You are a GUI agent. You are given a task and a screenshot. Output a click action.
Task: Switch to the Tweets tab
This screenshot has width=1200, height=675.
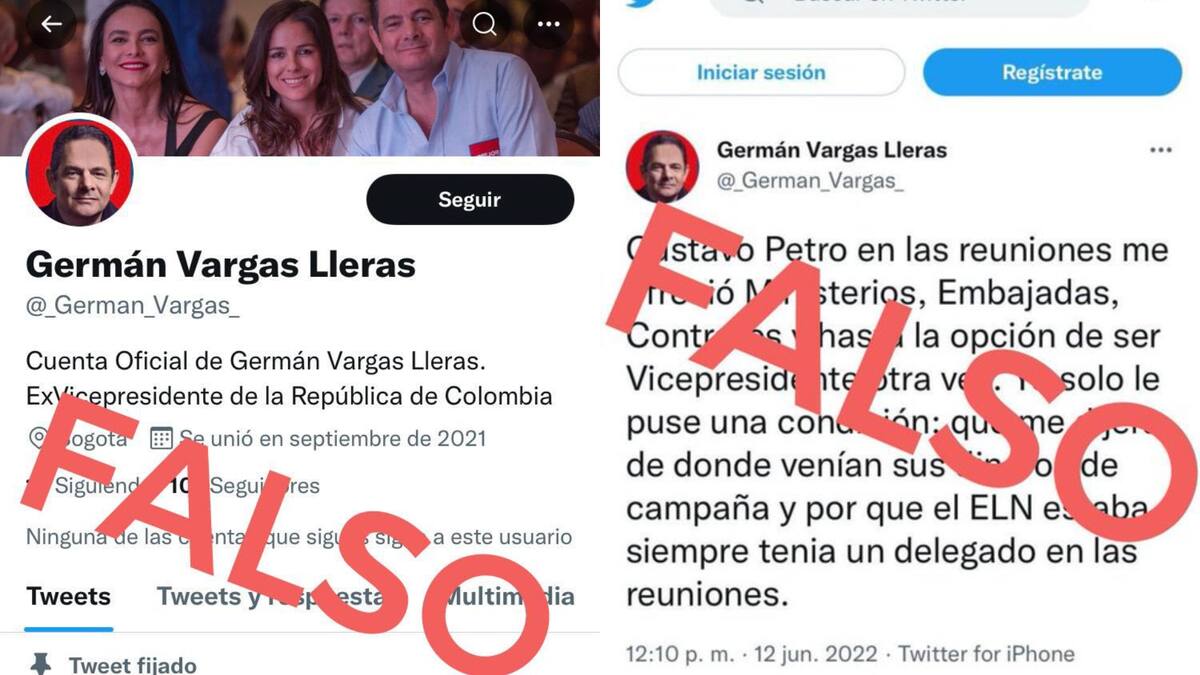(69, 597)
